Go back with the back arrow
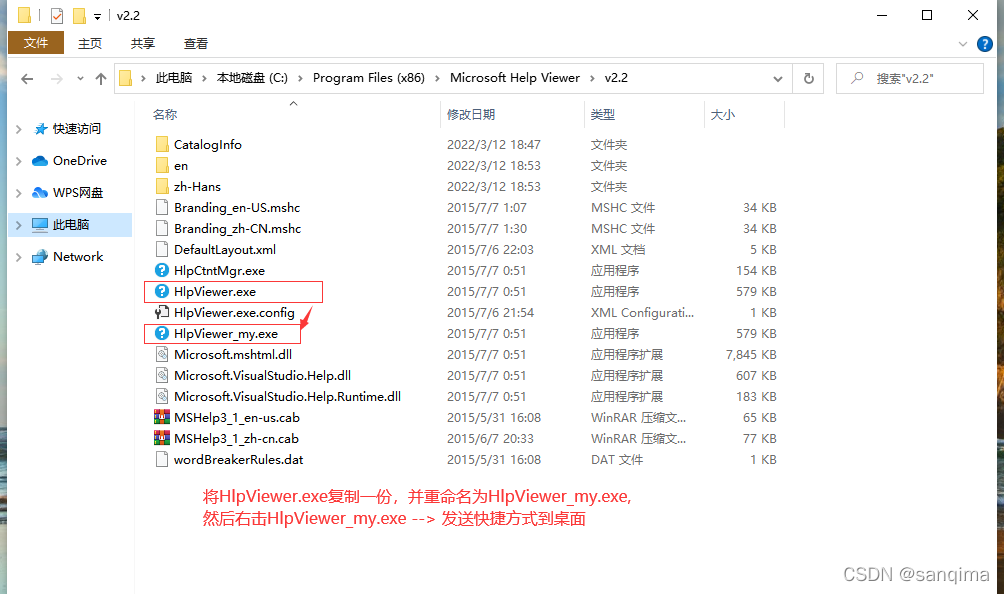 tap(27, 79)
